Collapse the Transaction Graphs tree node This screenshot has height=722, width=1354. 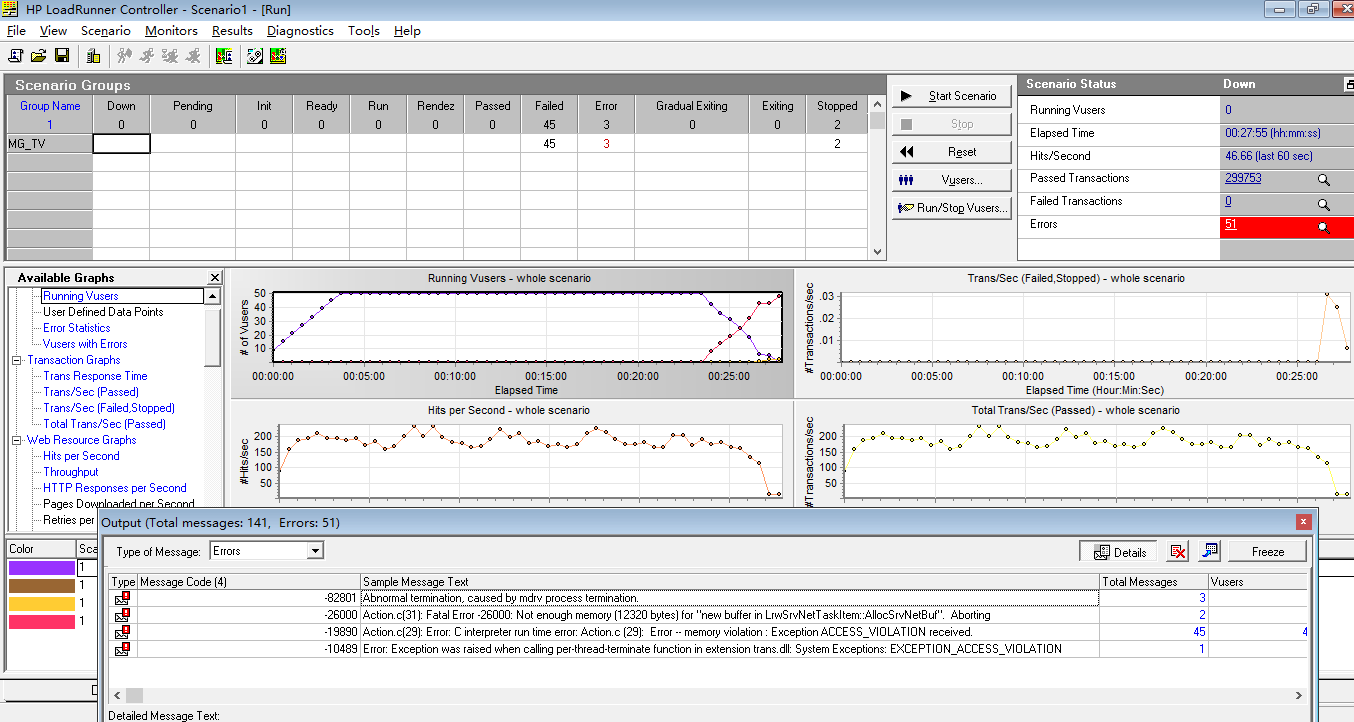click(17, 360)
